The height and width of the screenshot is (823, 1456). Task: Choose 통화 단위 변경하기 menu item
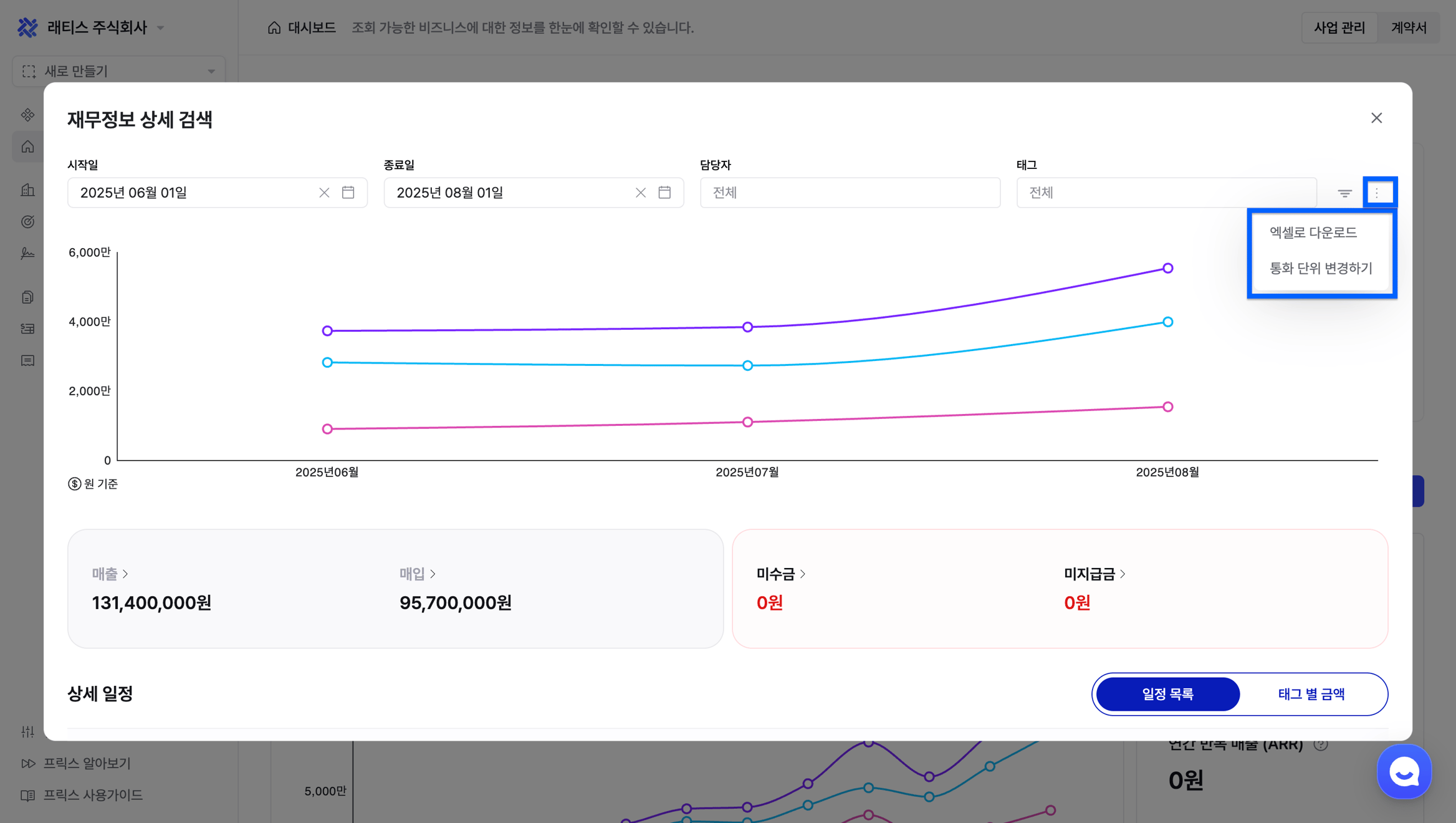[x=1320, y=268]
